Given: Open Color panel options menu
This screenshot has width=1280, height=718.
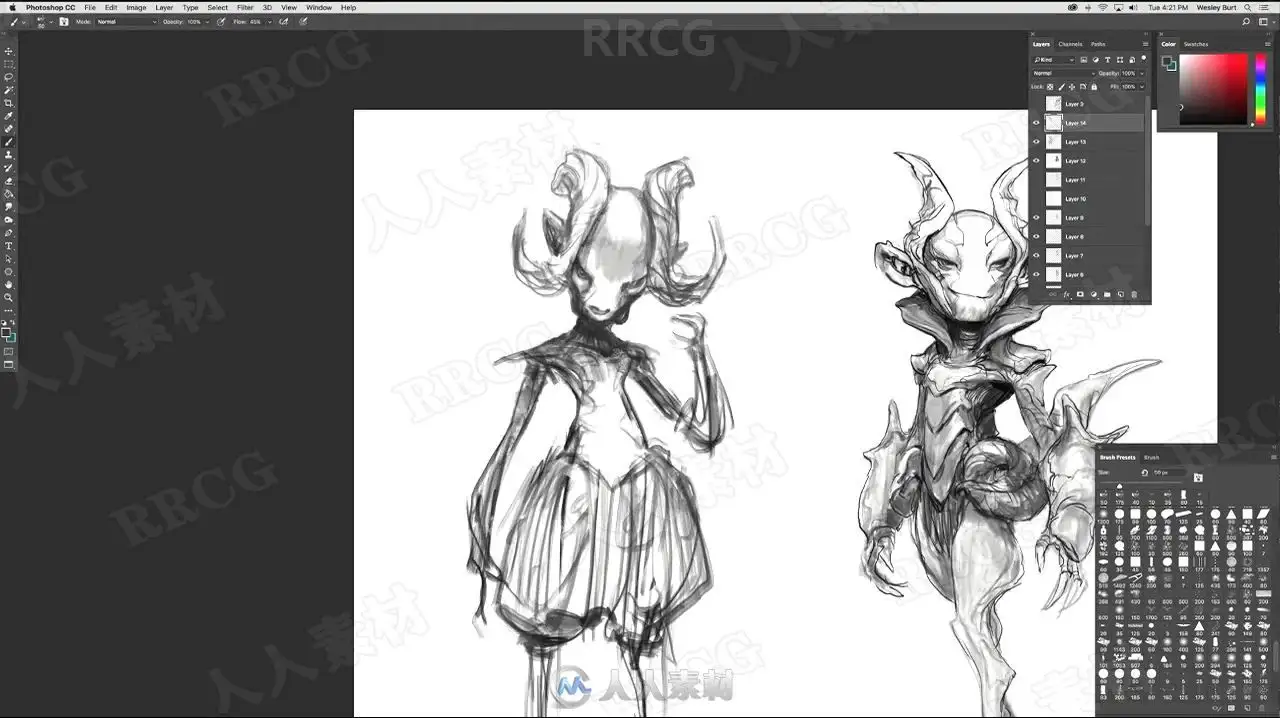Looking at the screenshot, I should (1268, 44).
